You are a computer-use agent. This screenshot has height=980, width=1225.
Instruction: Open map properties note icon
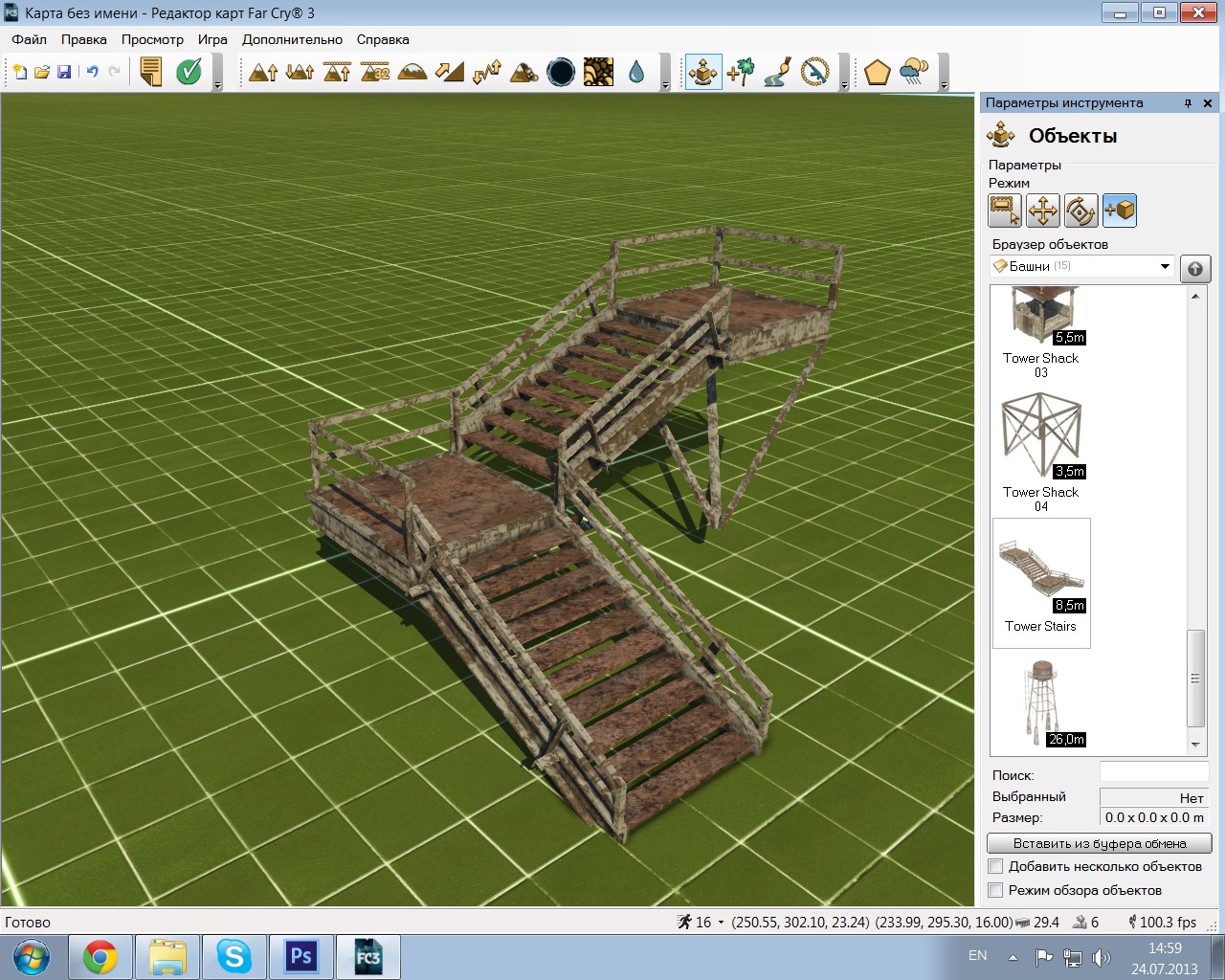tap(151, 72)
